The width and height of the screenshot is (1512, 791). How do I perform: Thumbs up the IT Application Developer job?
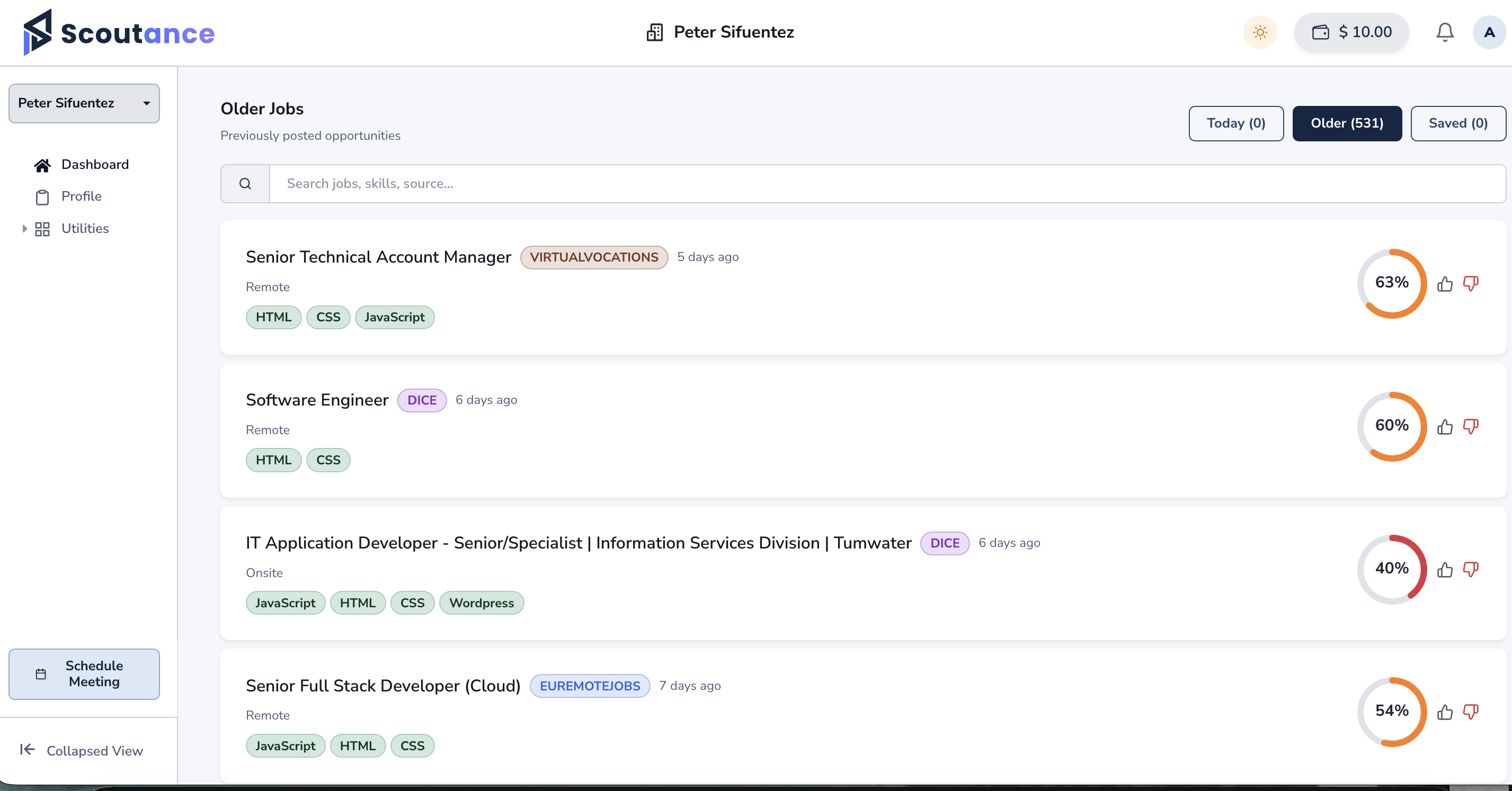(x=1445, y=570)
